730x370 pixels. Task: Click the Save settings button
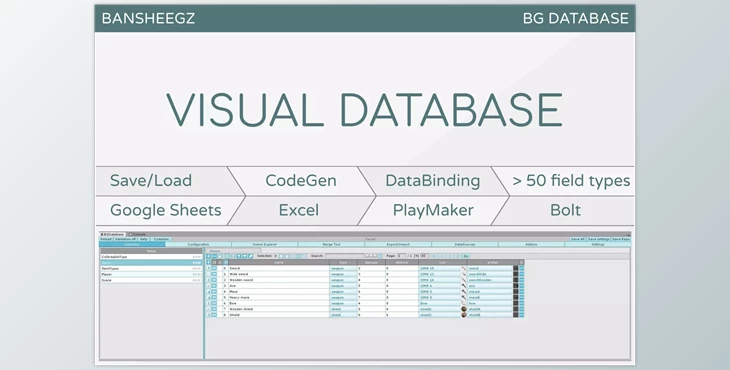[x=598, y=239]
